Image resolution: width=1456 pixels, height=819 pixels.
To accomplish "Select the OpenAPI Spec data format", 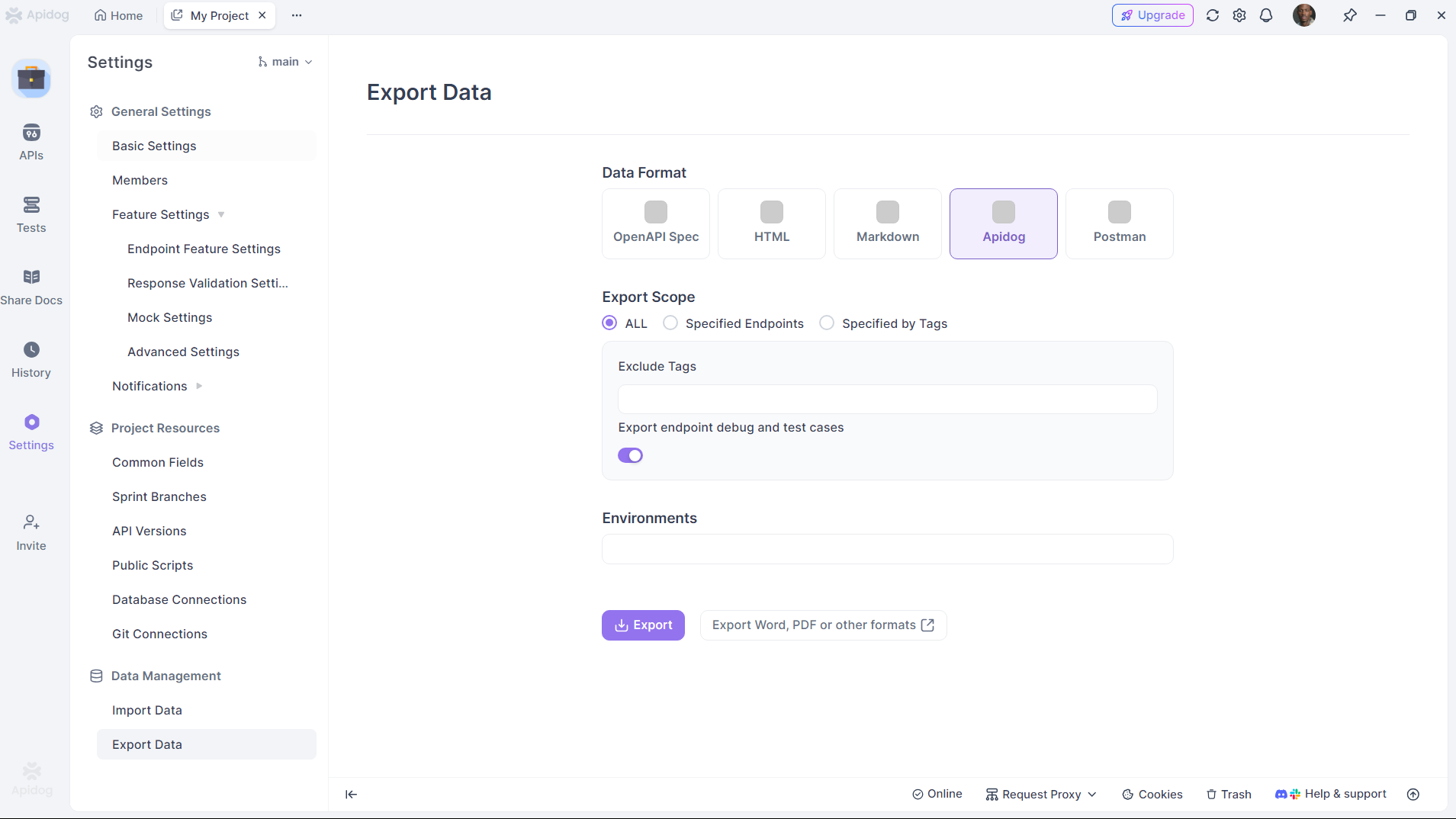I will pyautogui.click(x=656, y=223).
